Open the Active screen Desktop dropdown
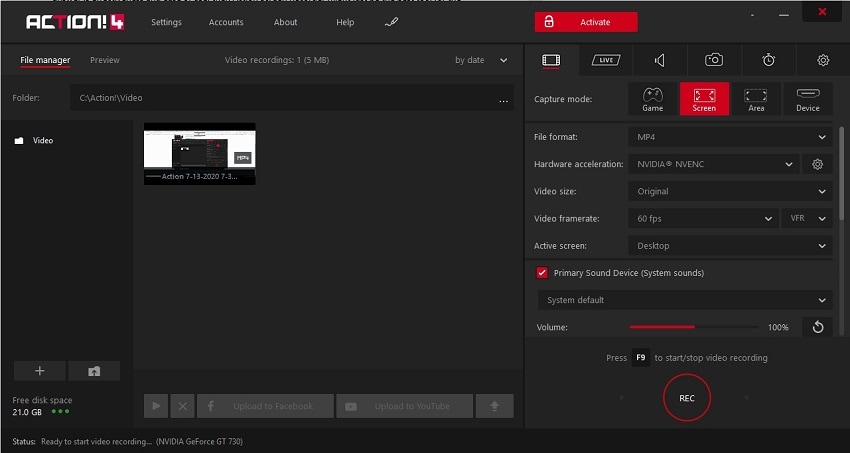The width and height of the screenshot is (850, 453). coord(730,245)
